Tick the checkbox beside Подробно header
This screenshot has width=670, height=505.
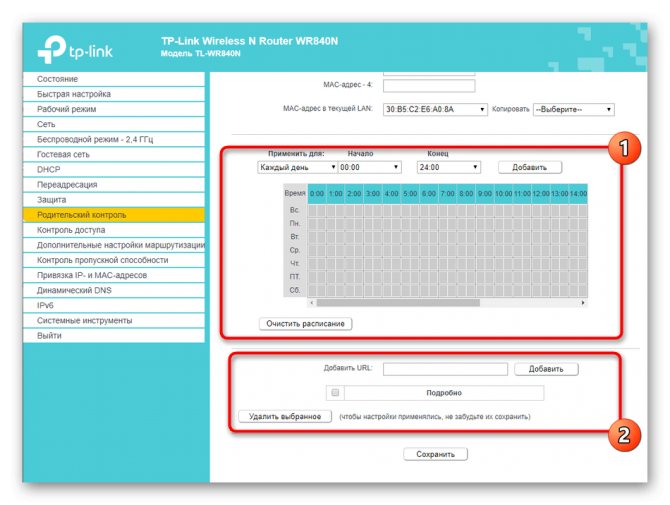[335, 392]
